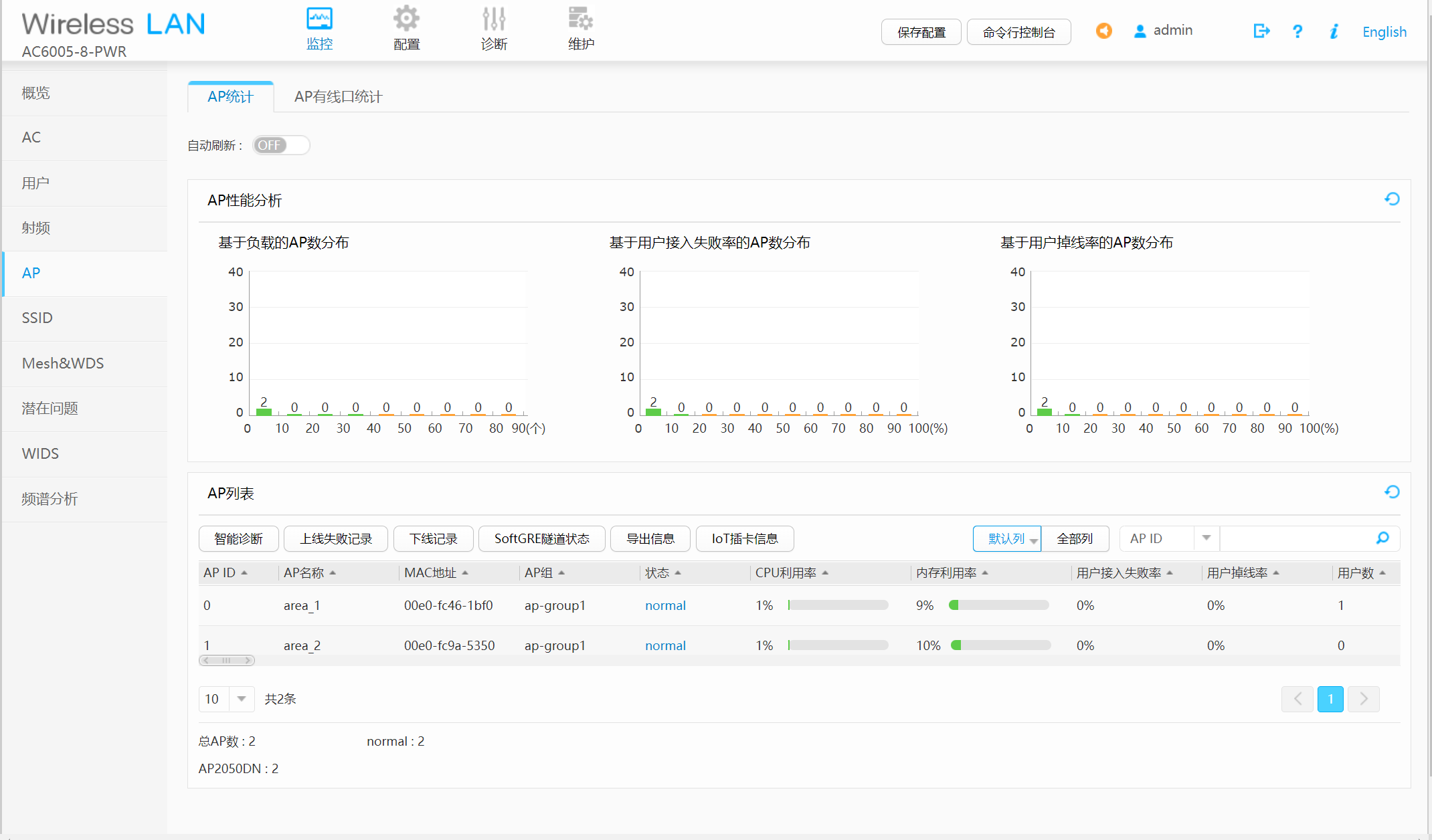Switch to AP统计 tab

pyautogui.click(x=231, y=97)
